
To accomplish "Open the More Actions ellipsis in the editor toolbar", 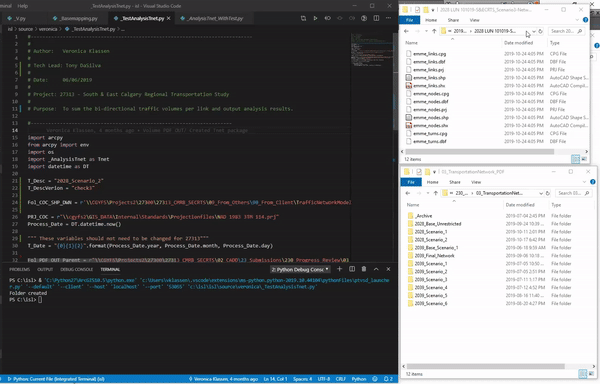I will coord(388,18).
